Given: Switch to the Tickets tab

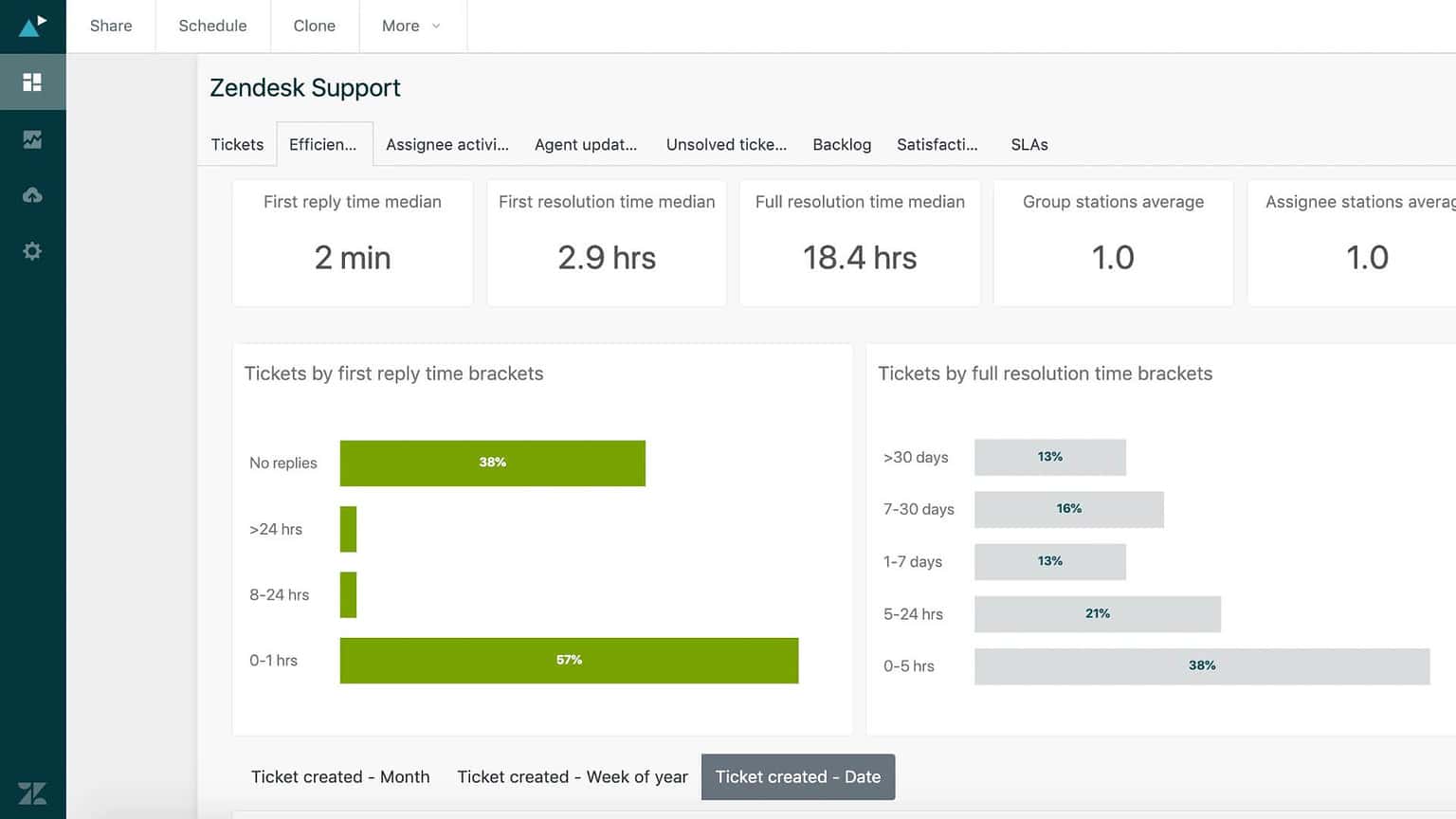Looking at the screenshot, I should pos(236,144).
